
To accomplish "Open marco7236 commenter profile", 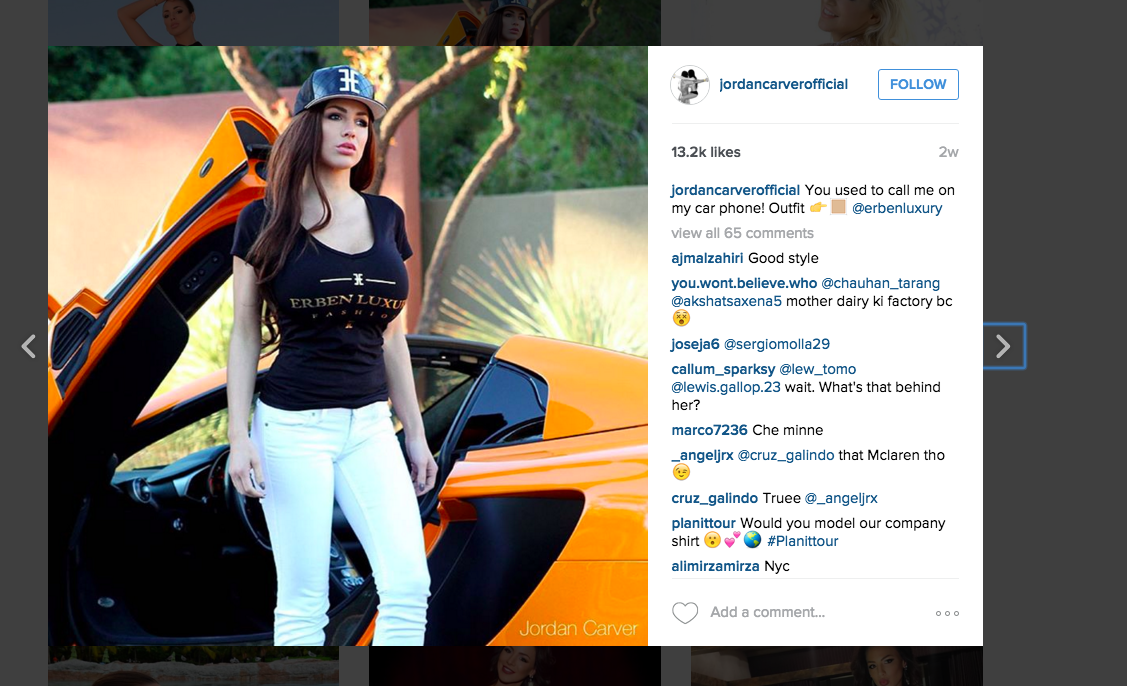I will pos(709,430).
